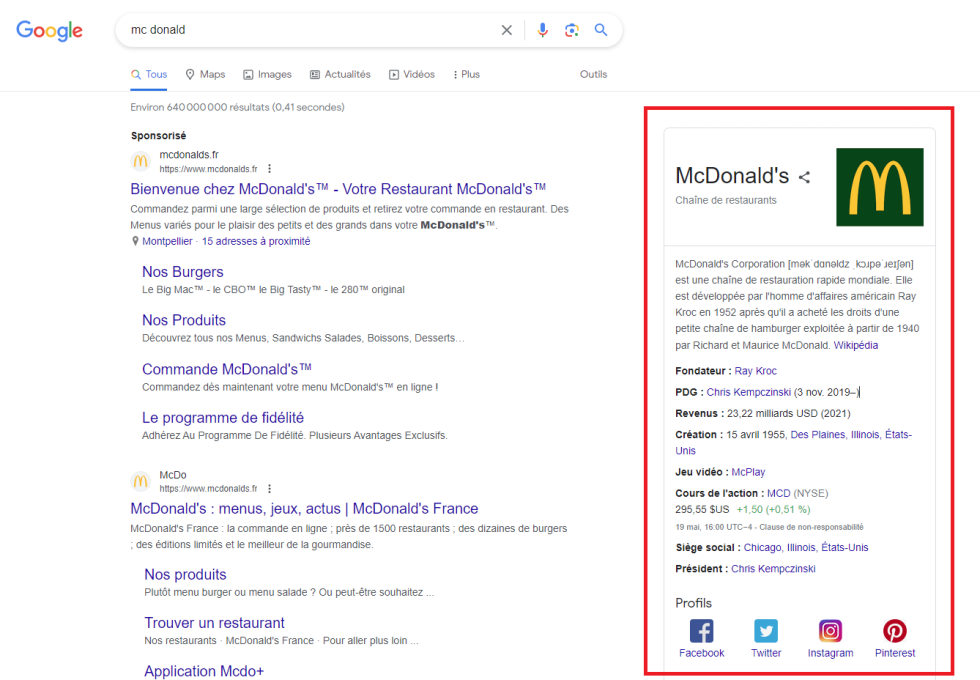
Task: Open '15 adresses à proximité' link
Action: tap(256, 241)
